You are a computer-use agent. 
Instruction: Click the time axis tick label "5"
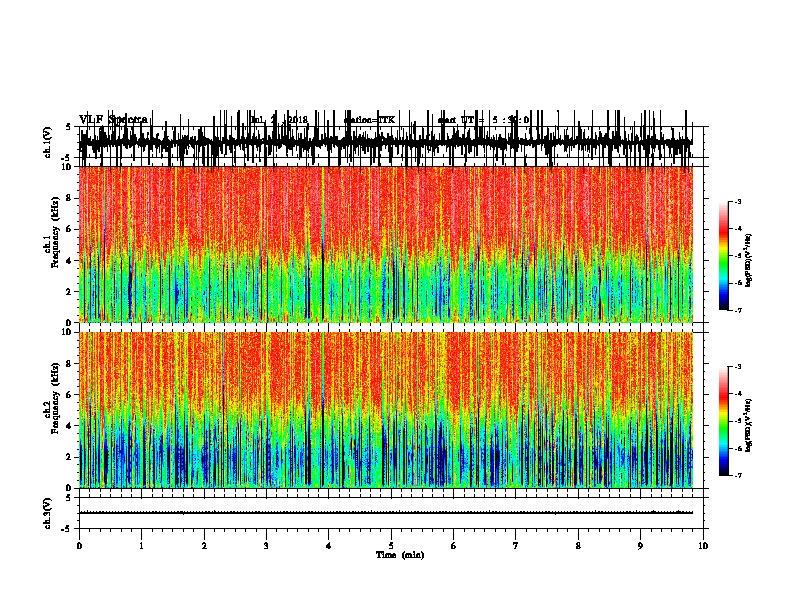(391, 546)
